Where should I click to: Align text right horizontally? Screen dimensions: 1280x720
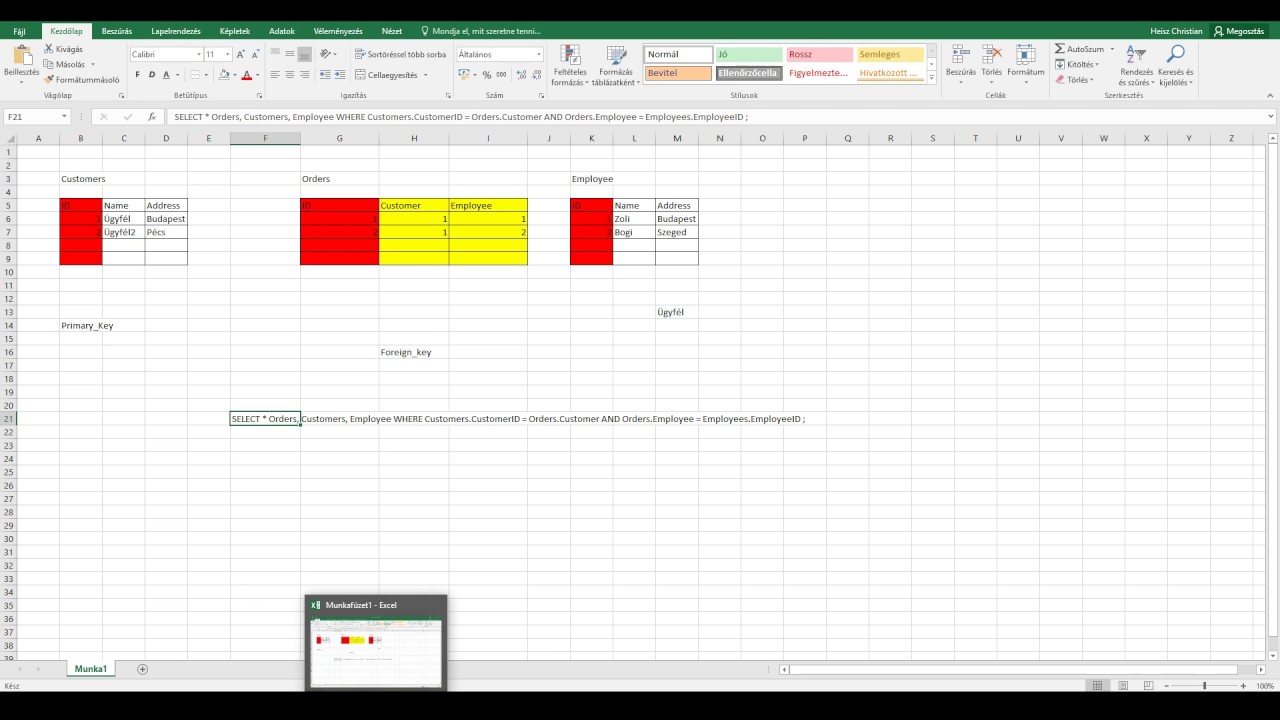pyautogui.click(x=304, y=75)
